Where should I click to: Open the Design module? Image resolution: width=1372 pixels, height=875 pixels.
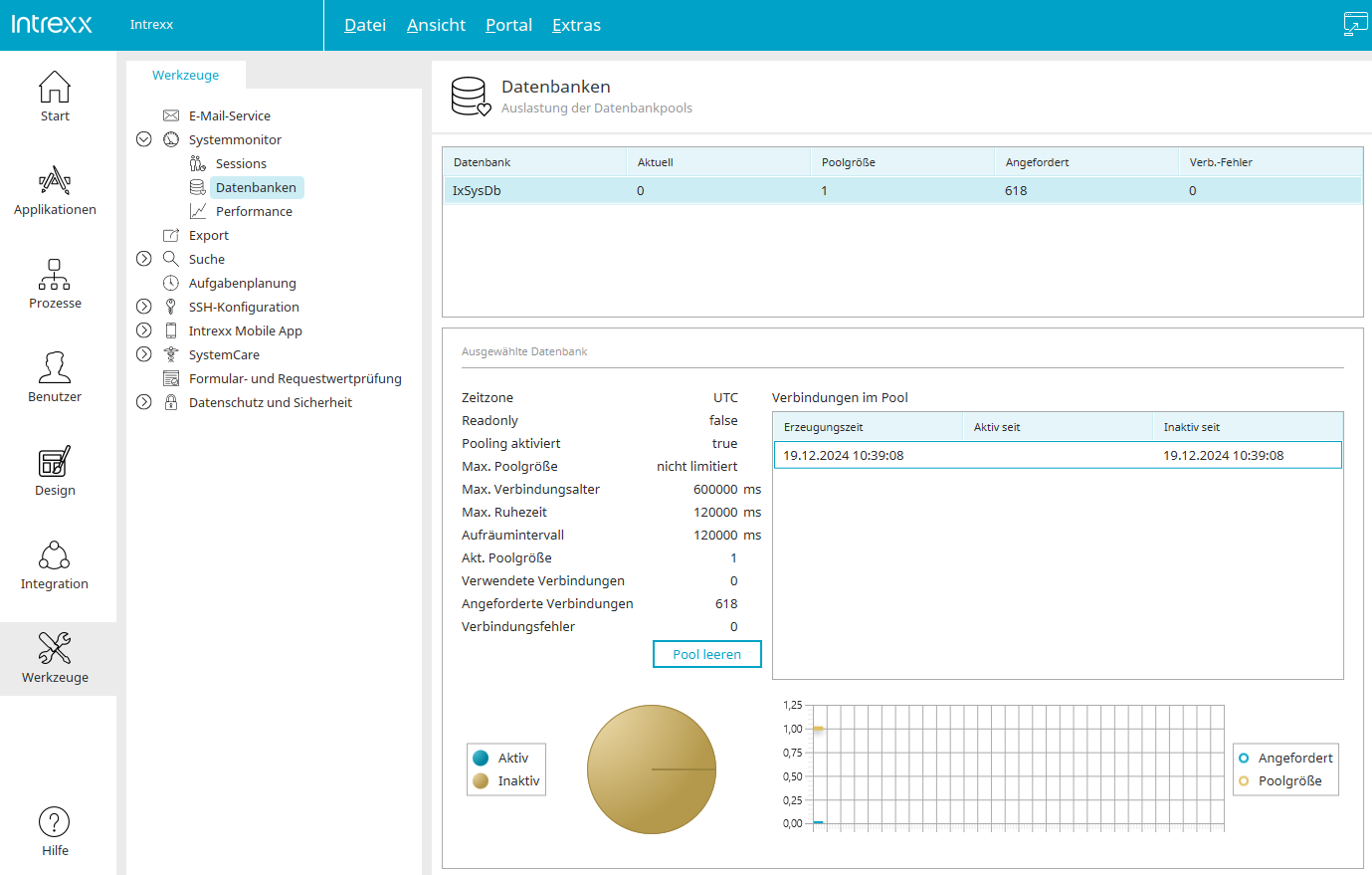pyautogui.click(x=55, y=471)
